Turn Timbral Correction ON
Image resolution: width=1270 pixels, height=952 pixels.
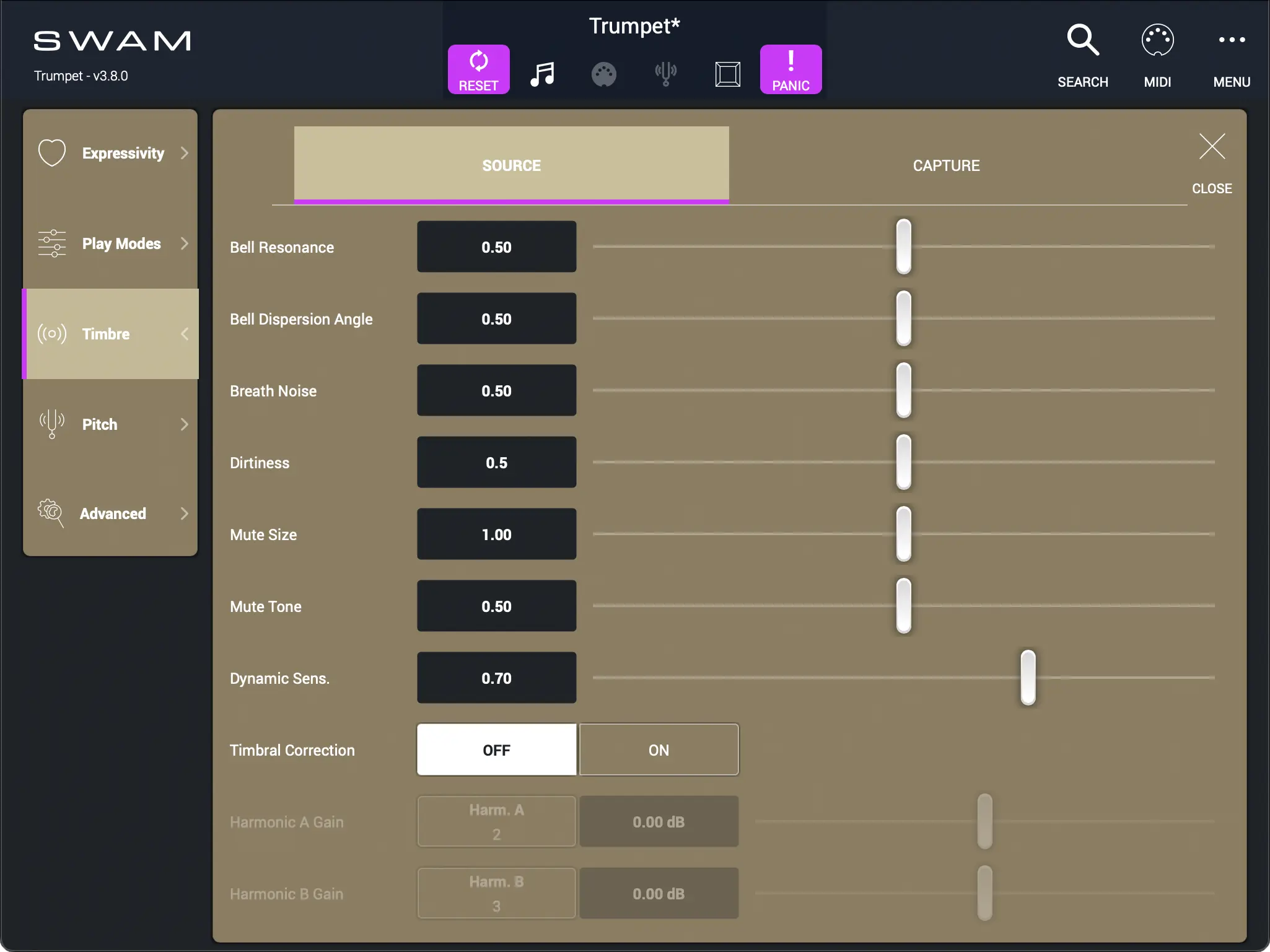(x=659, y=750)
